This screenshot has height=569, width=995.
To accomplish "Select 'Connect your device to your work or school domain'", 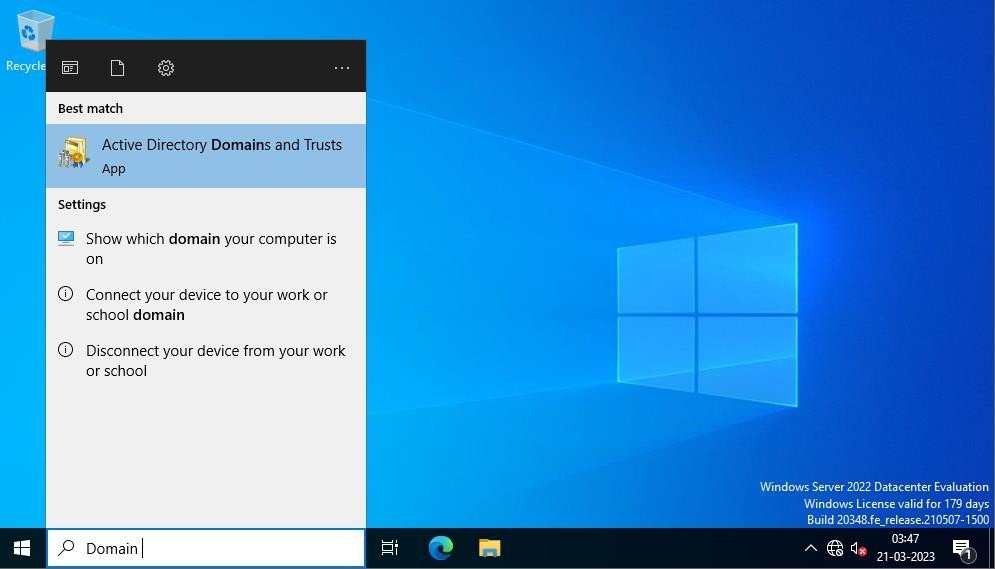I will pos(206,304).
